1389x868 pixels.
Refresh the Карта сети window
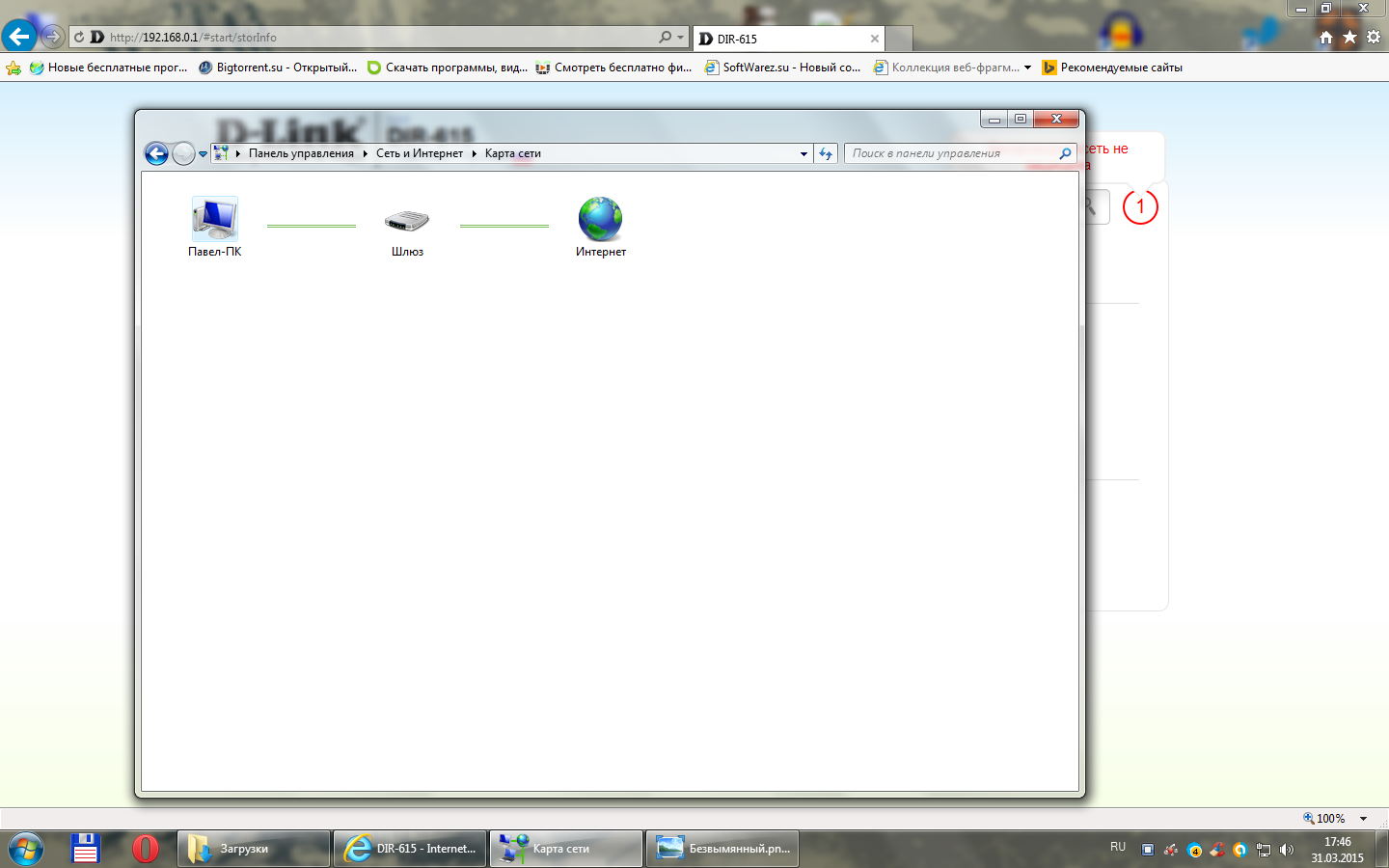click(826, 153)
